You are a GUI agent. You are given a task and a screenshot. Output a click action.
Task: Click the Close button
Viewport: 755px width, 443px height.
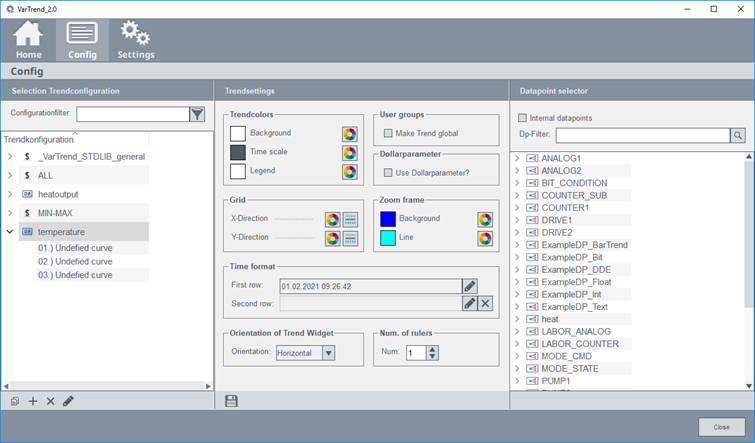(x=721, y=426)
